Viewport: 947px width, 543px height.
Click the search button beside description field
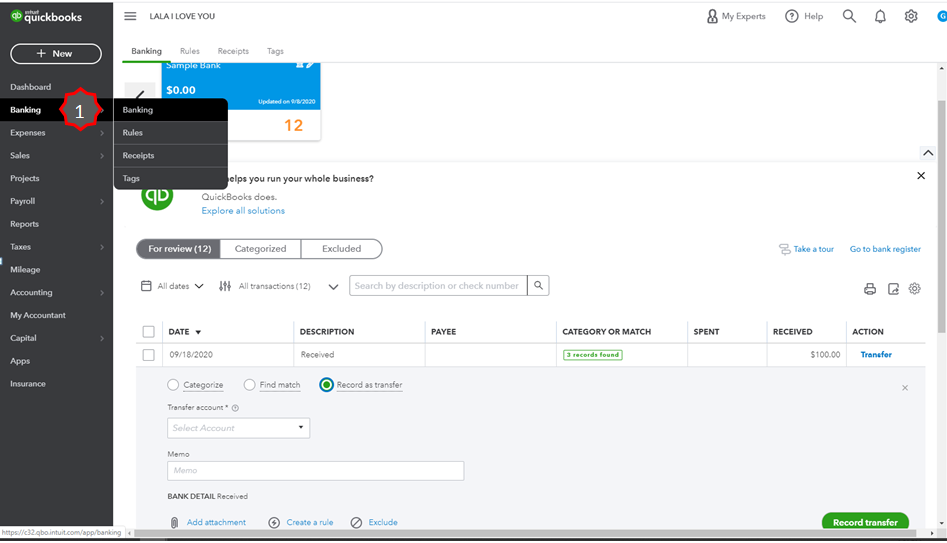(538, 286)
